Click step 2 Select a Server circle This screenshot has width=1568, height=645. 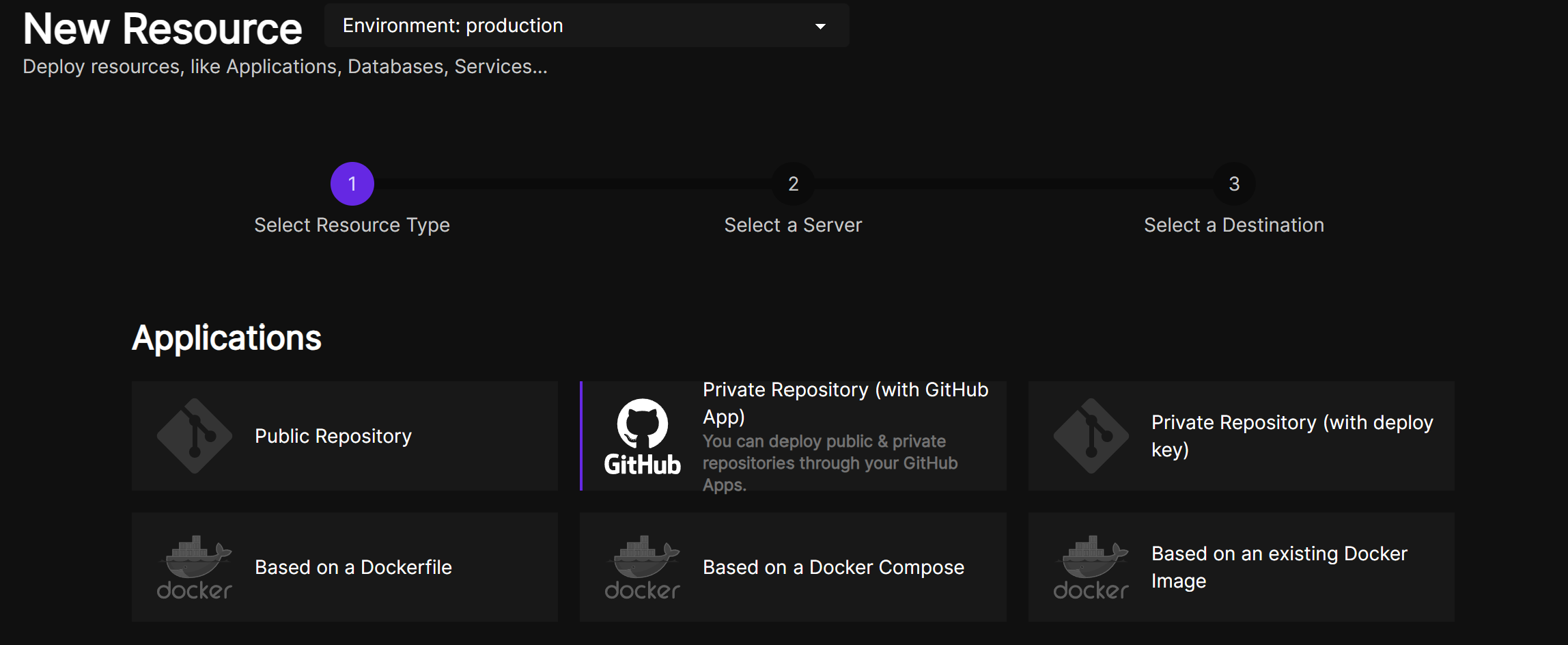pyautogui.click(x=793, y=183)
